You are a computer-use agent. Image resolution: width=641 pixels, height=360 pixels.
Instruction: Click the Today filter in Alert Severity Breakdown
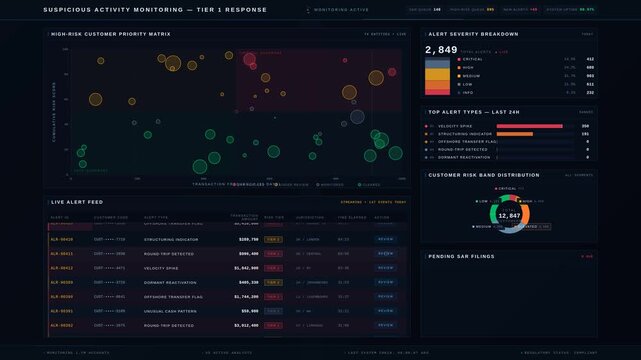pos(587,34)
